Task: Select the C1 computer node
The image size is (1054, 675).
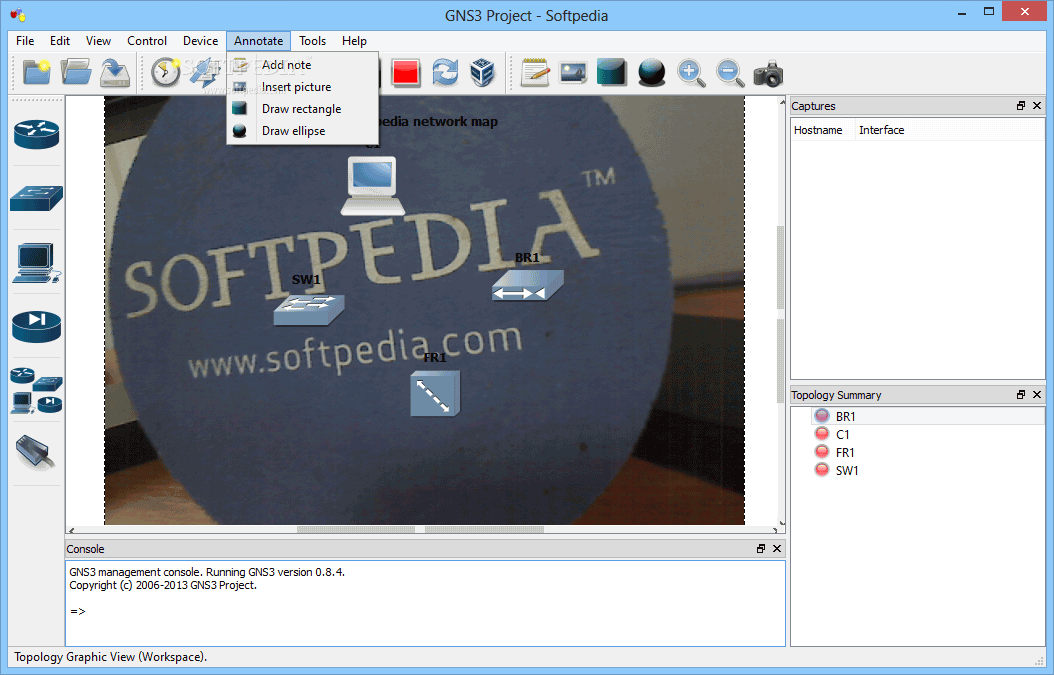Action: [372, 186]
